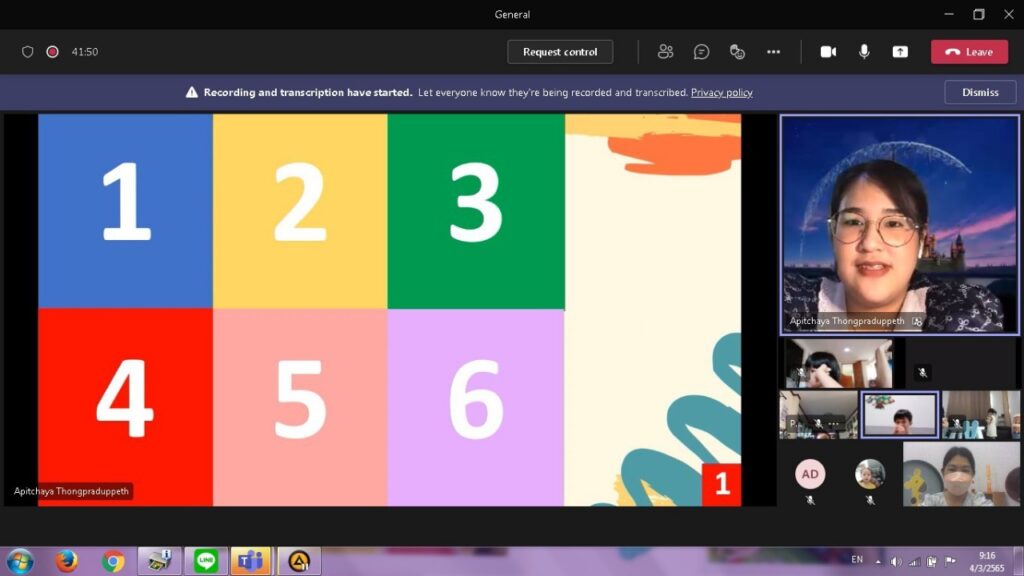
Task: Click the red recording indicator icon
Action: tap(52, 52)
